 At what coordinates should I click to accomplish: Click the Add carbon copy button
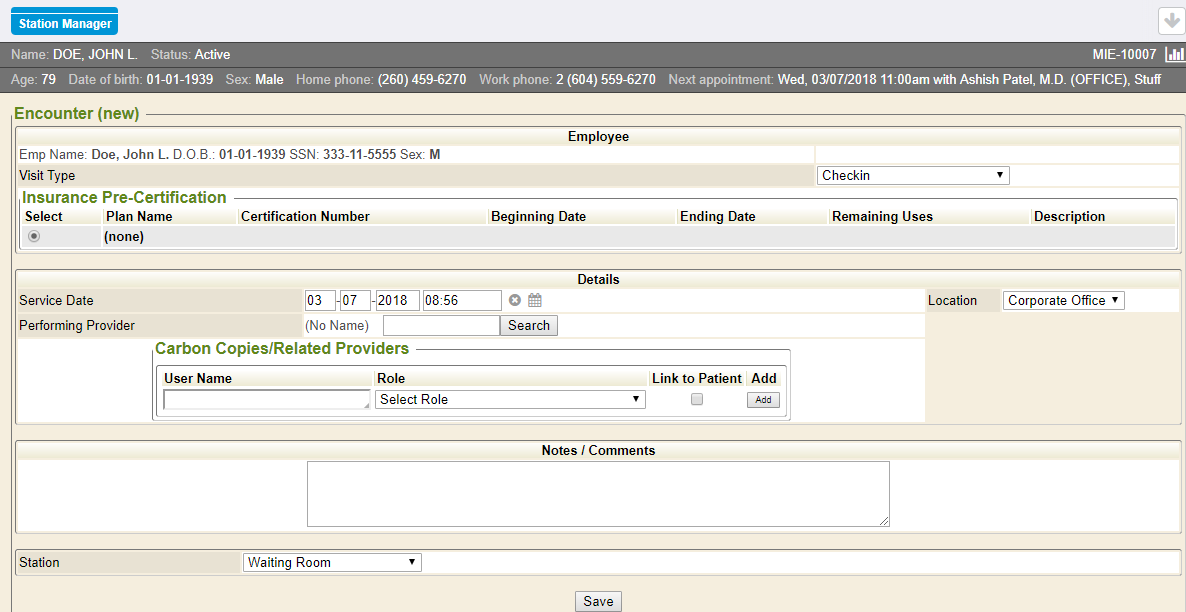point(763,400)
